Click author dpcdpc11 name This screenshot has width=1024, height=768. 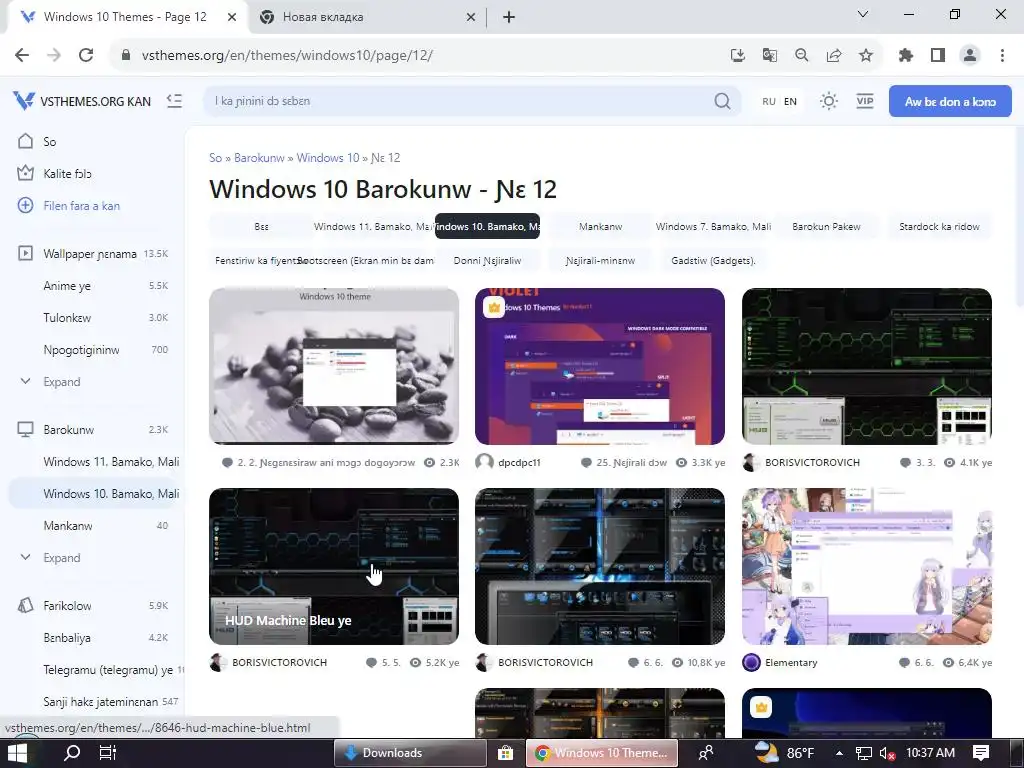[x=519, y=462]
